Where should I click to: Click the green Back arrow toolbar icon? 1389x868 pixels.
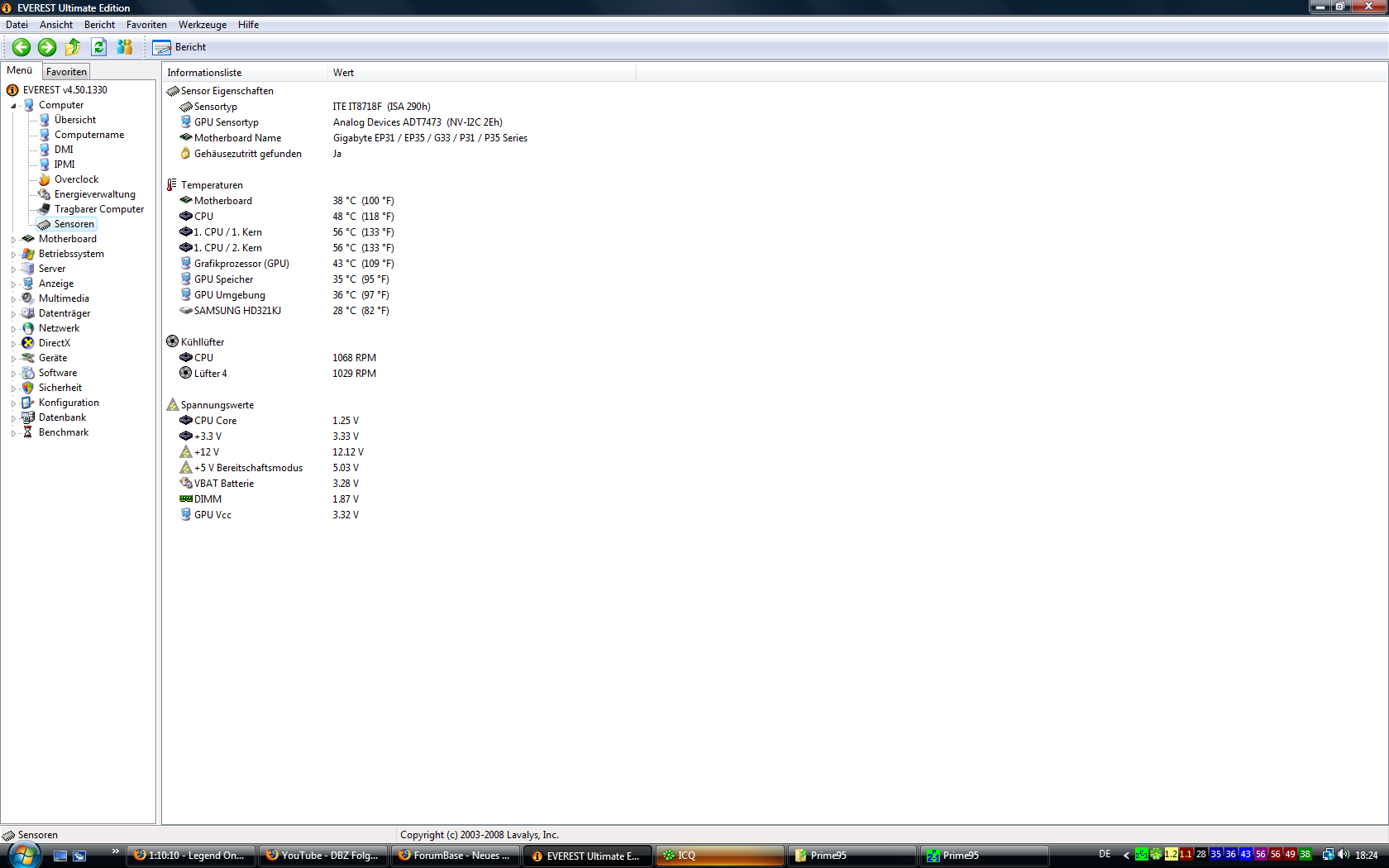click(x=21, y=47)
